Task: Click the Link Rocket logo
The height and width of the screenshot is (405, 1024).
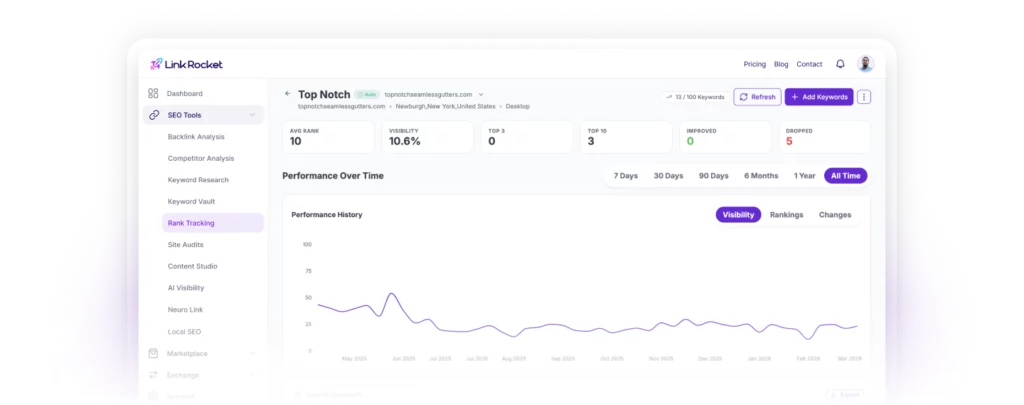Action: click(186, 64)
